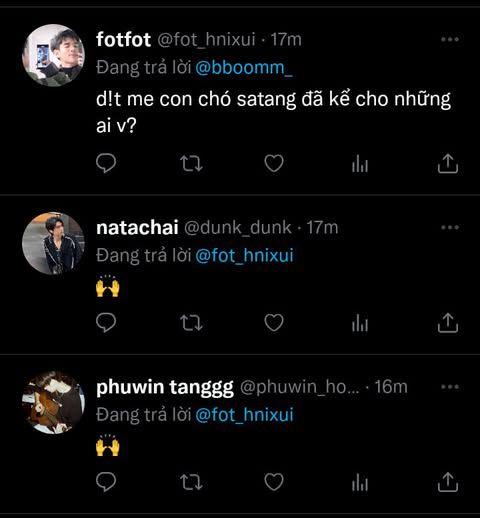480x518 pixels.
Task: View analytics of fotfot's tweet
Action: [x=360, y=164]
